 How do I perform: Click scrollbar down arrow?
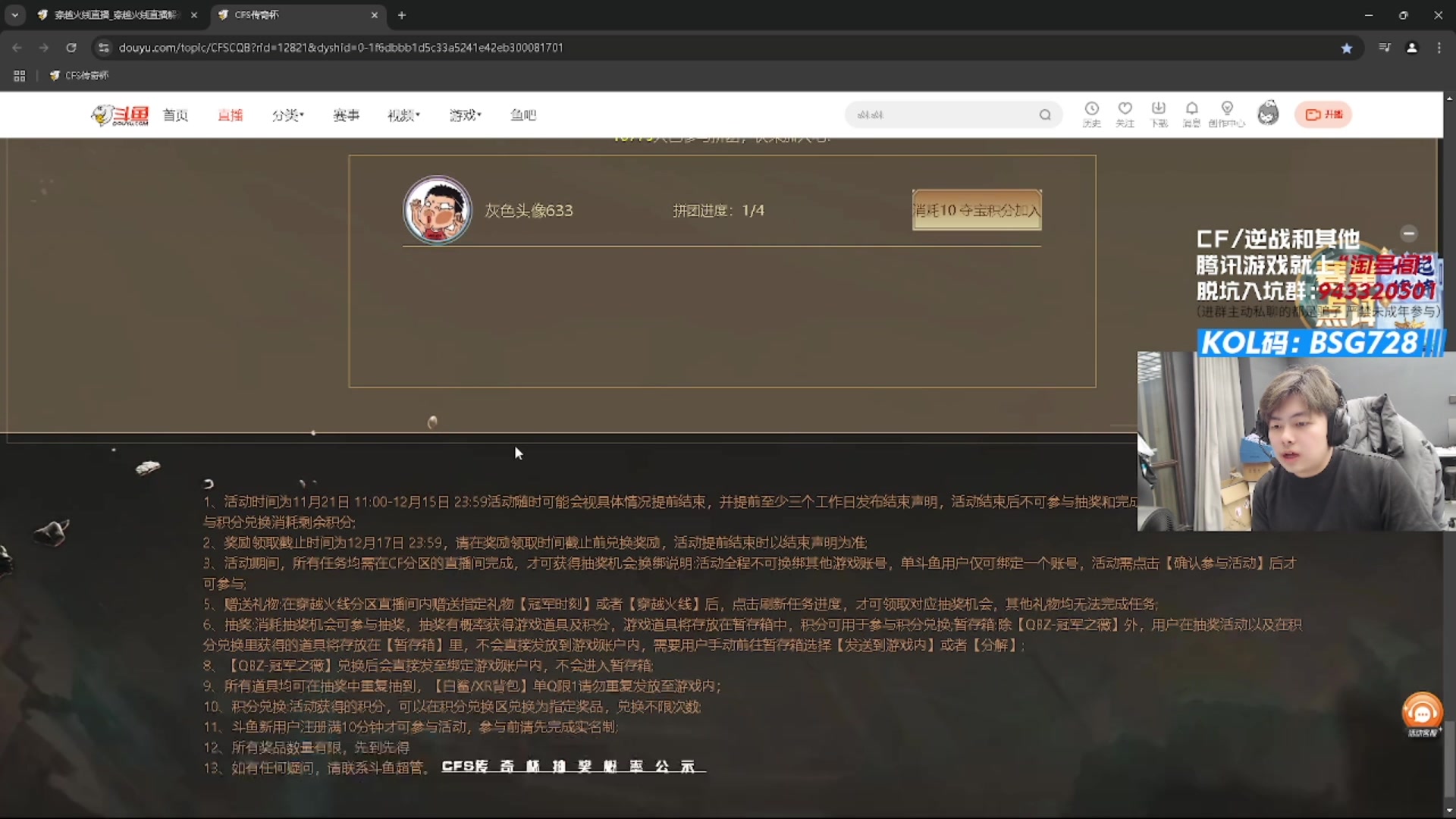pos(1449,811)
